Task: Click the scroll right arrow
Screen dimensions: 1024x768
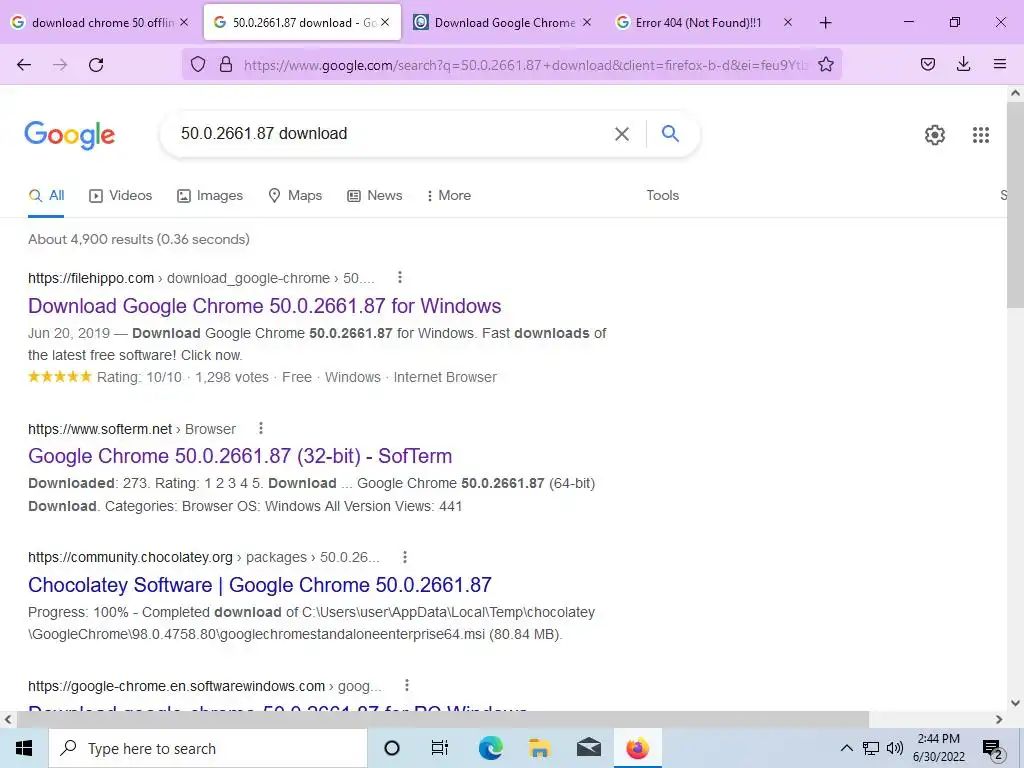Action: 999,719
